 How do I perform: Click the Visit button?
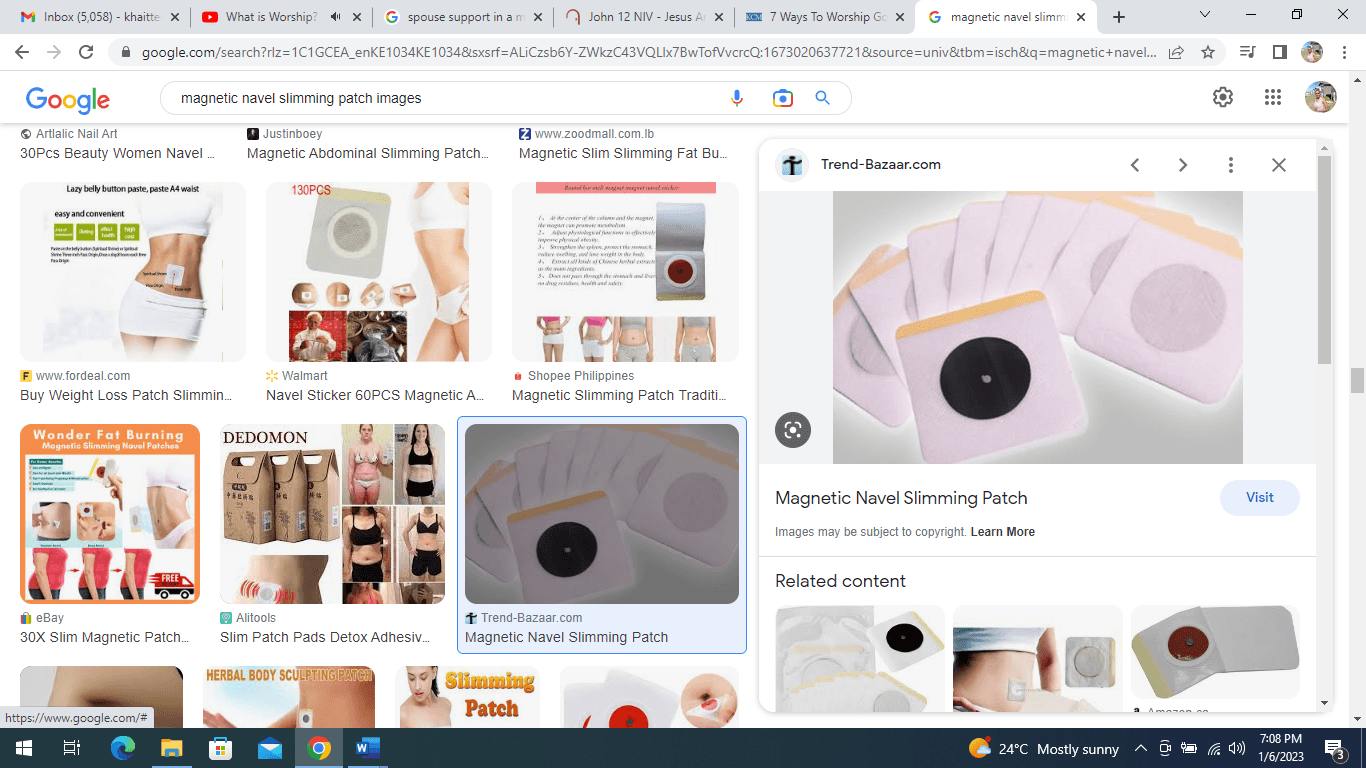[1259, 498]
